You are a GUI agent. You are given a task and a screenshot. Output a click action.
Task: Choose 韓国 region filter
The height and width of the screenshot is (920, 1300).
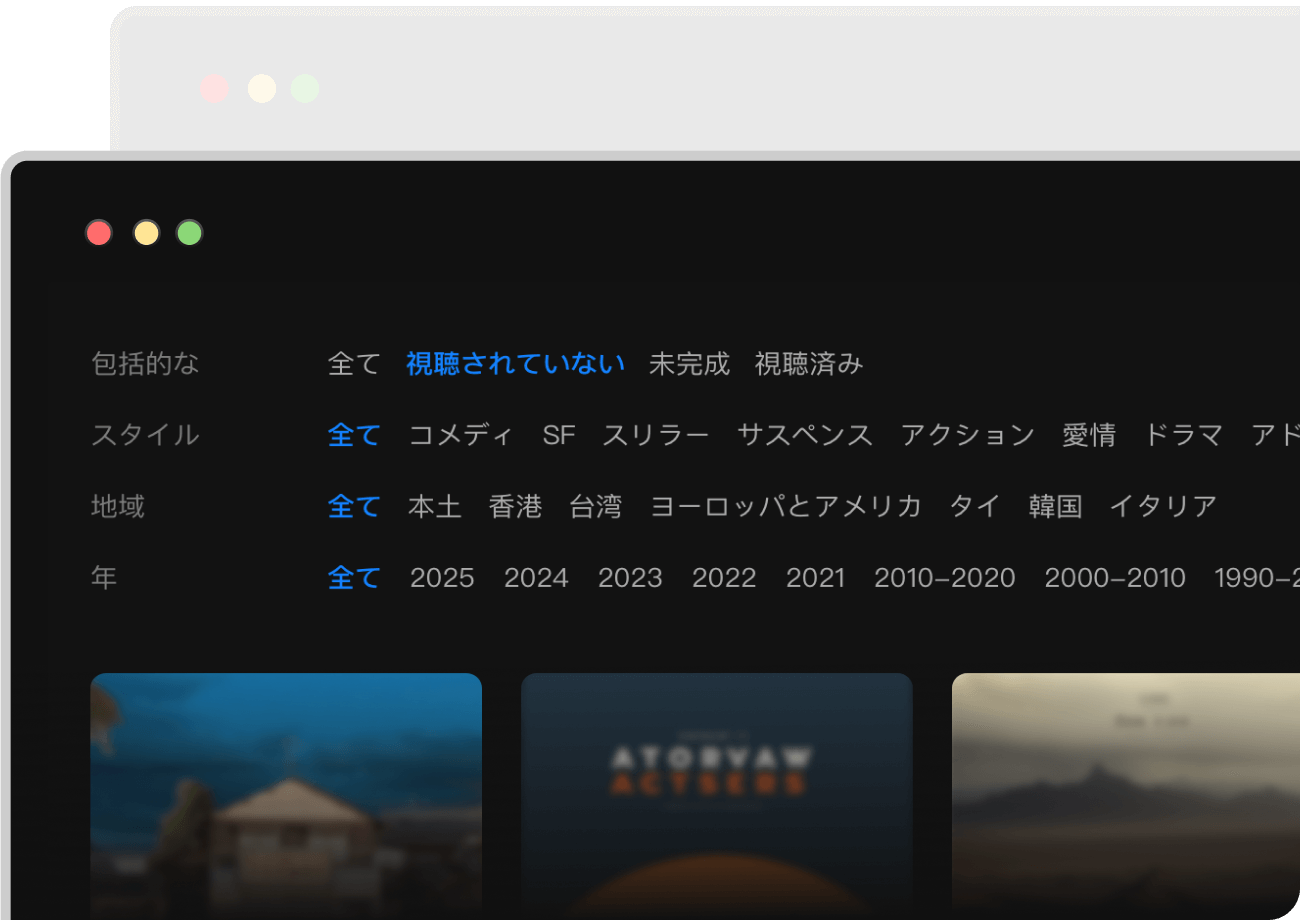pos(1055,507)
